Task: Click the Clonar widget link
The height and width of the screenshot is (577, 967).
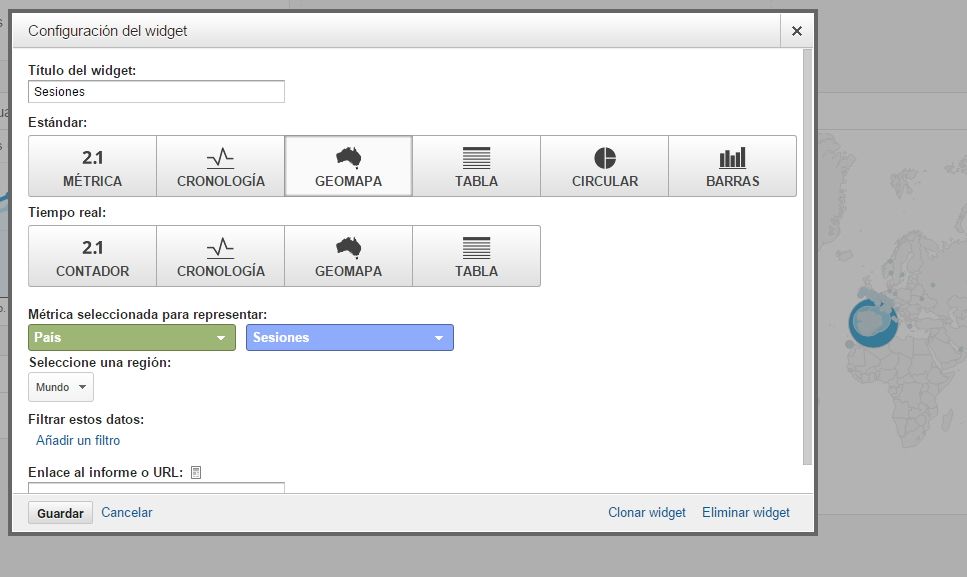Action: coord(647,512)
